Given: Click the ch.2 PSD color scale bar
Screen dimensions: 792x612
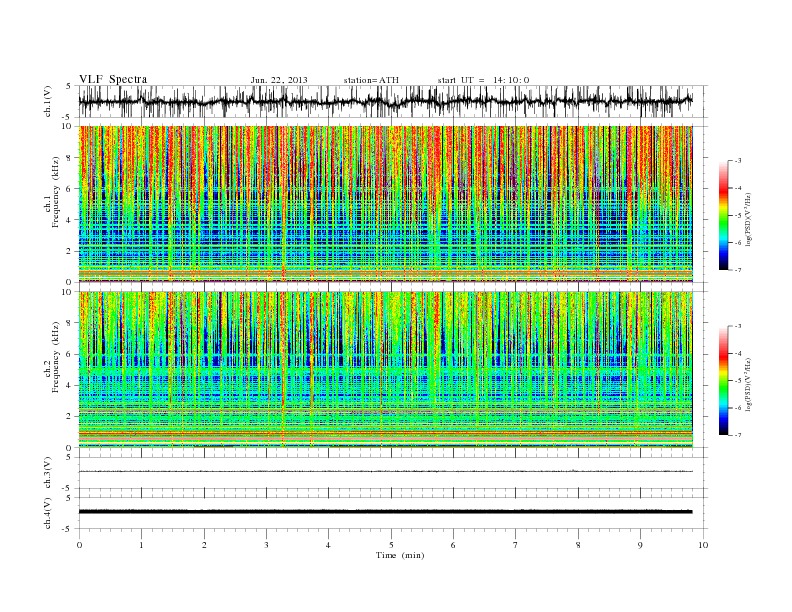Looking at the screenshot, I should pos(724,381).
